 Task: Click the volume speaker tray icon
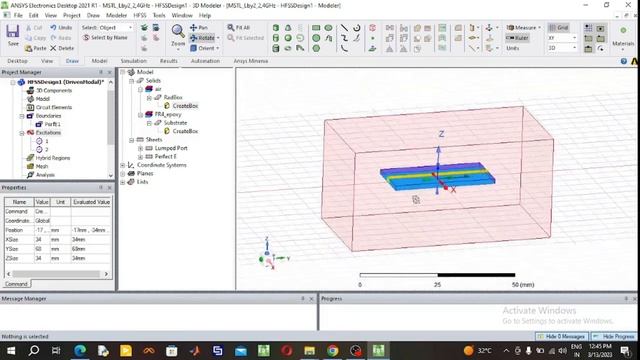562,351
